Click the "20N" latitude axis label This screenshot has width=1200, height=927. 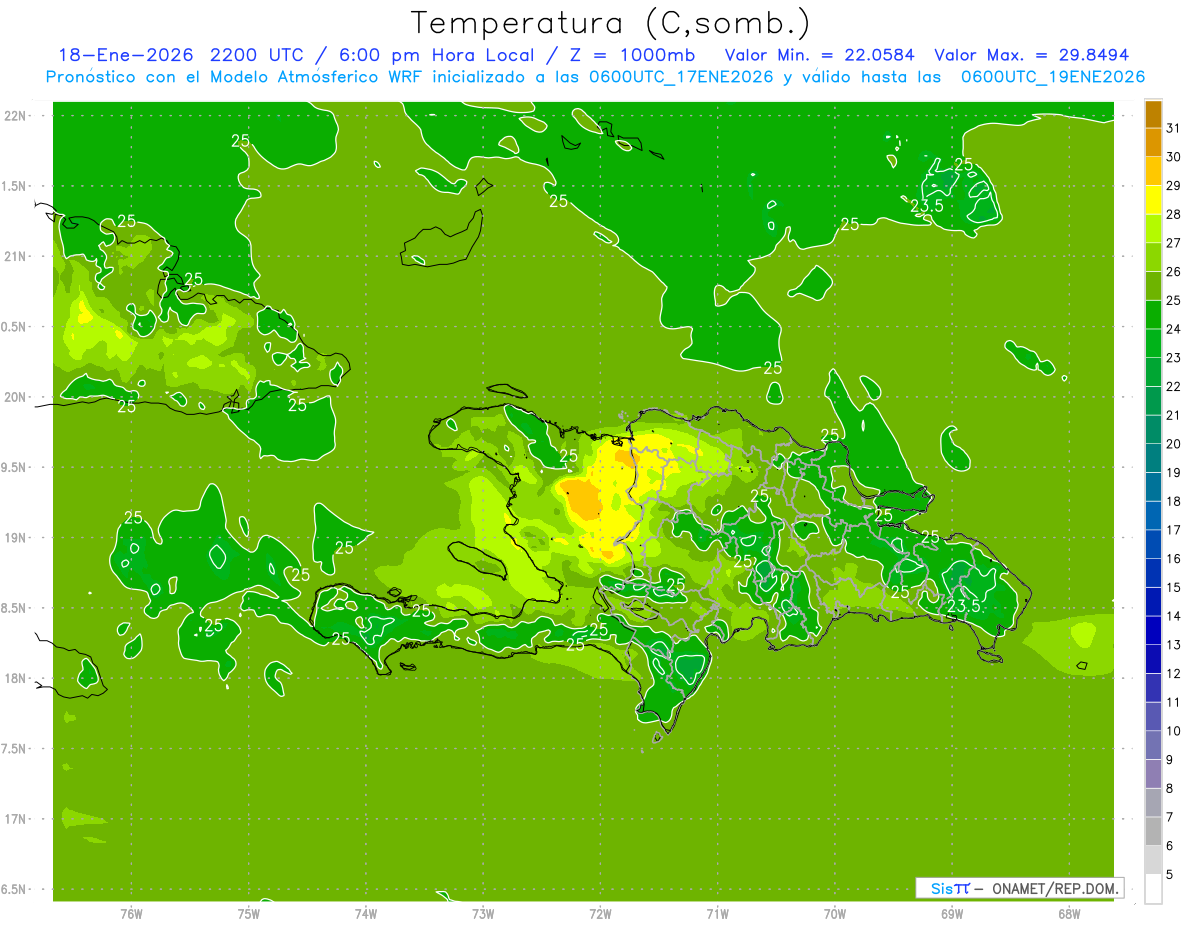tap(16, 397)
